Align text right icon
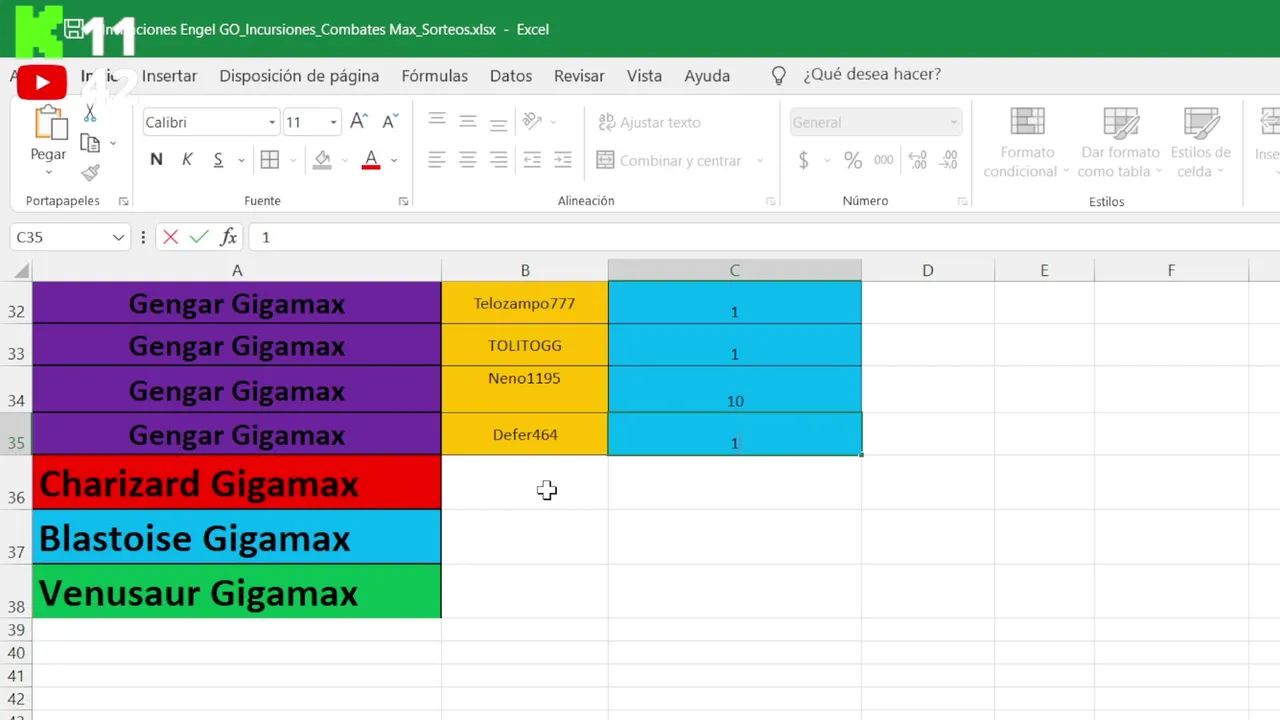 tap(499, 160)
